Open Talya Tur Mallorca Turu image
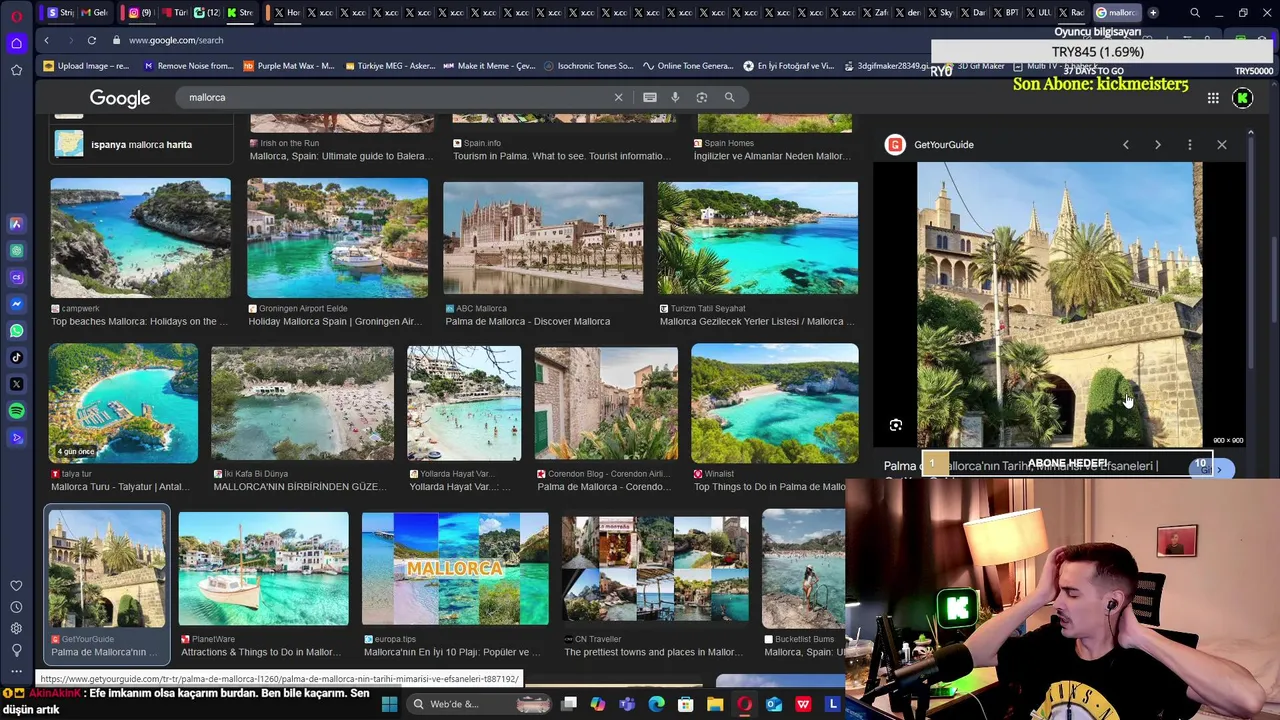Screen dimensions: 1280x720 (124, 403)
